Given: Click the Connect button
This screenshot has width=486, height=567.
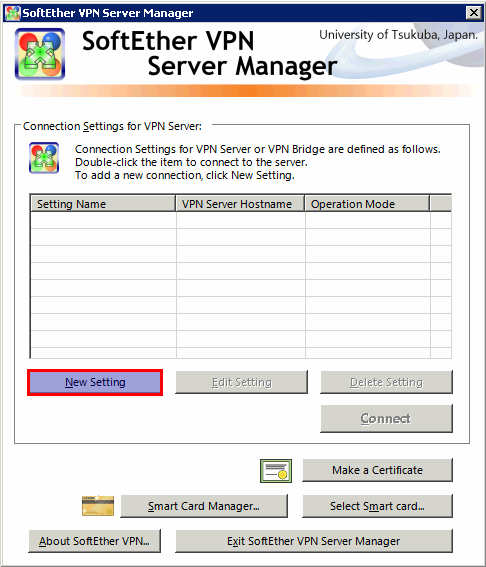Looking at the screenshot, I should pos(386,418).
